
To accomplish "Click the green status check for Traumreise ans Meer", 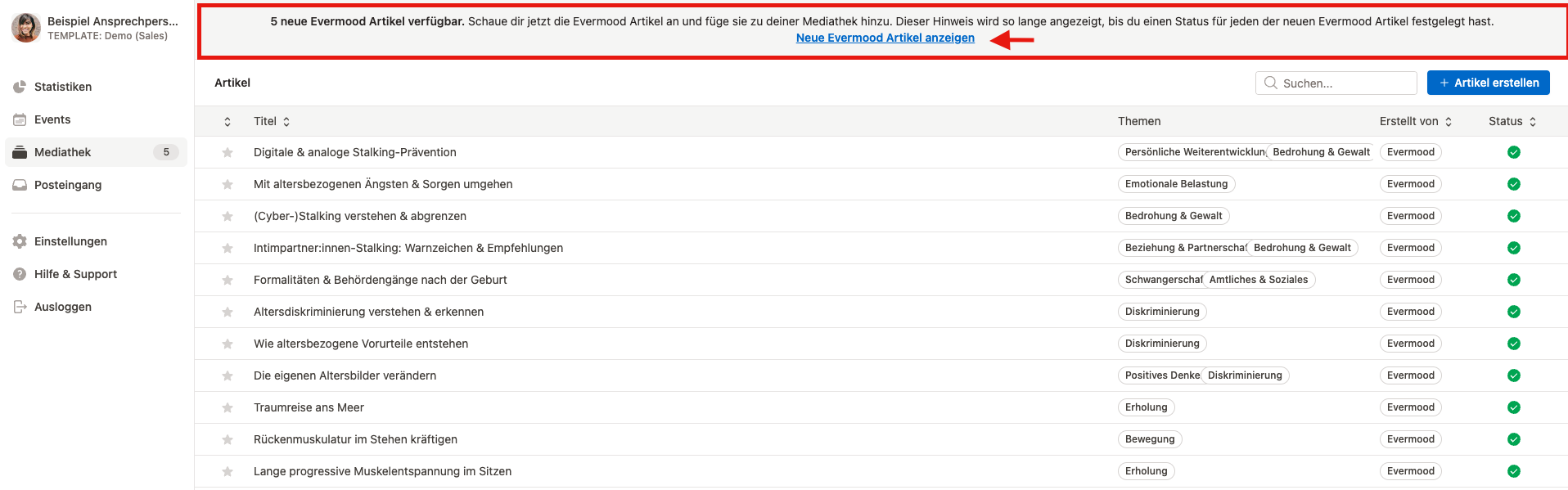I will click(x=1513, y=407).
